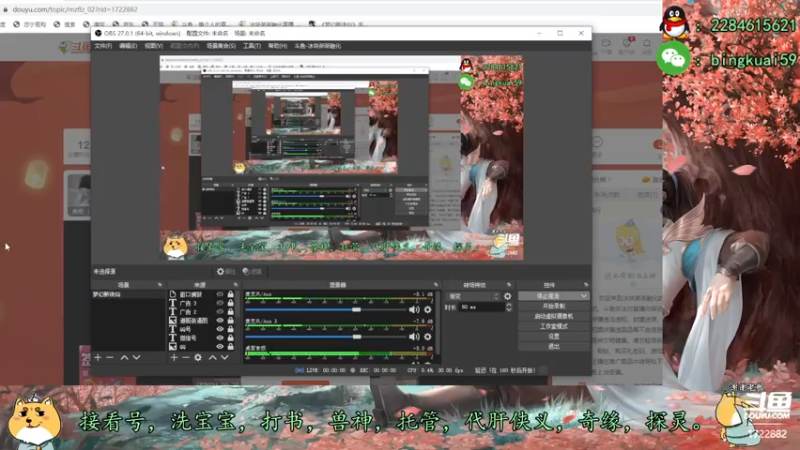Toggle visibility of QQ号 source

coord(220,329)
